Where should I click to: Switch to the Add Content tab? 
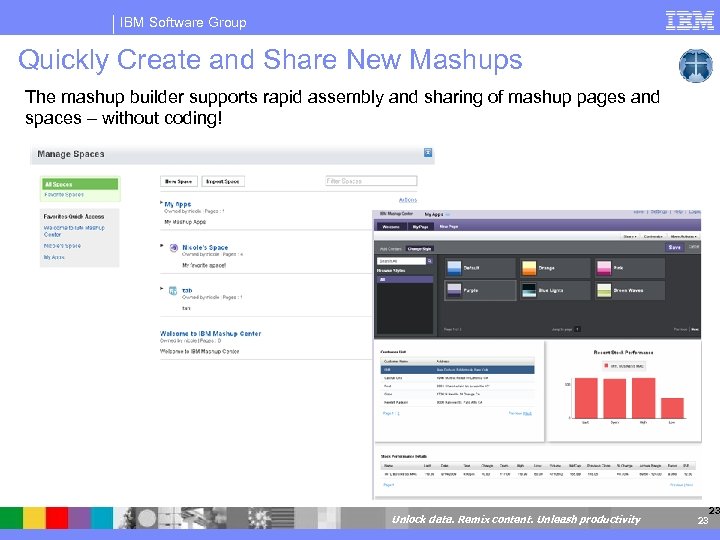[x=391, y=249]
